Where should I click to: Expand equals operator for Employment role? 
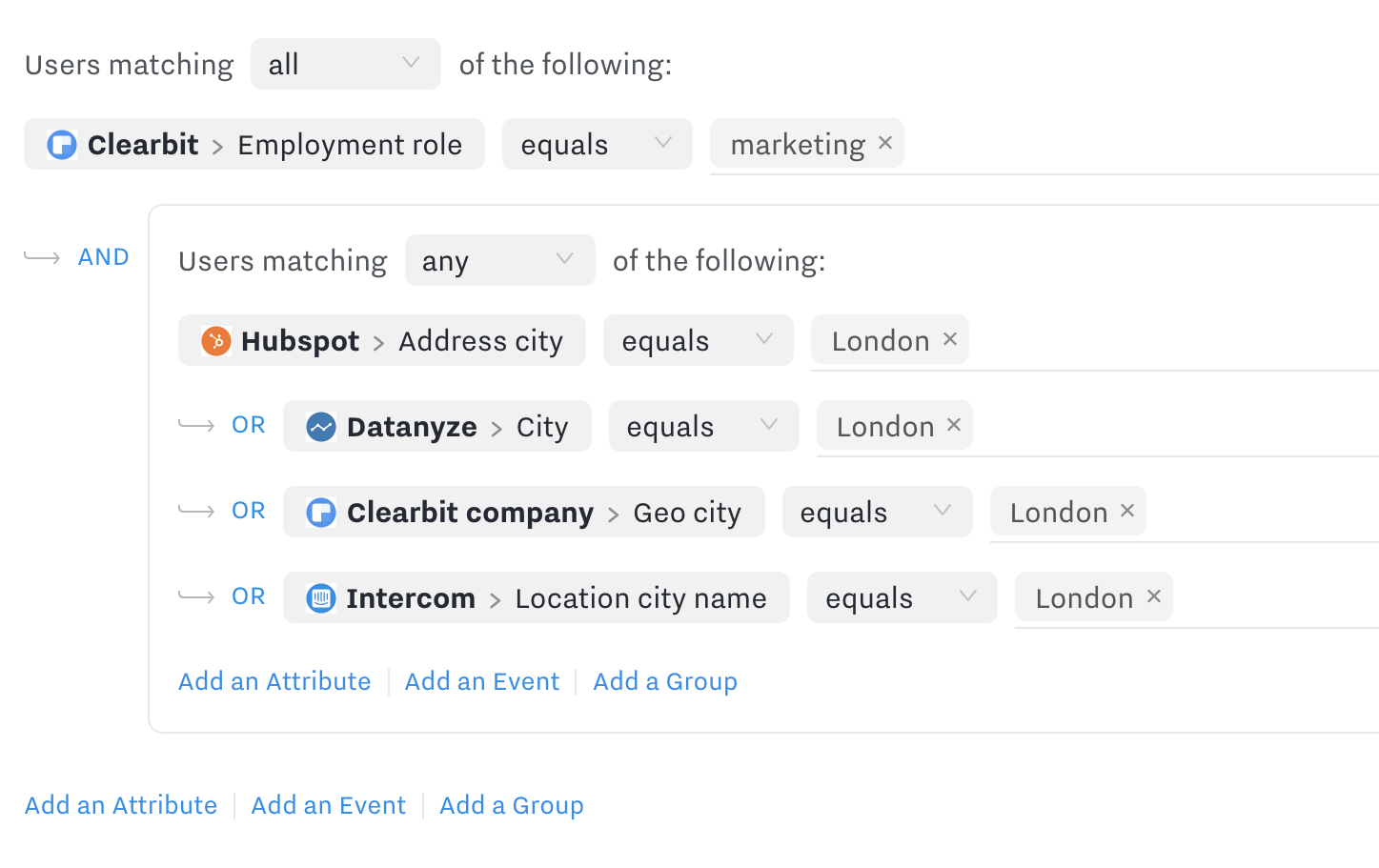coord(597,144)
